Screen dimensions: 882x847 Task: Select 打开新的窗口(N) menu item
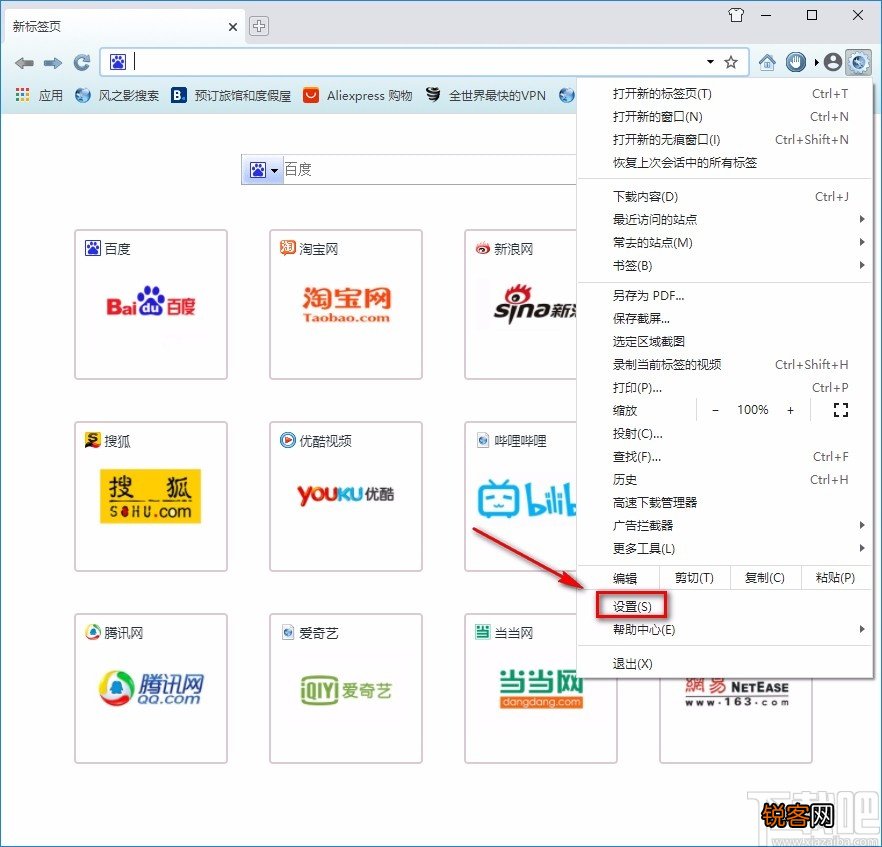click(726, 117)
